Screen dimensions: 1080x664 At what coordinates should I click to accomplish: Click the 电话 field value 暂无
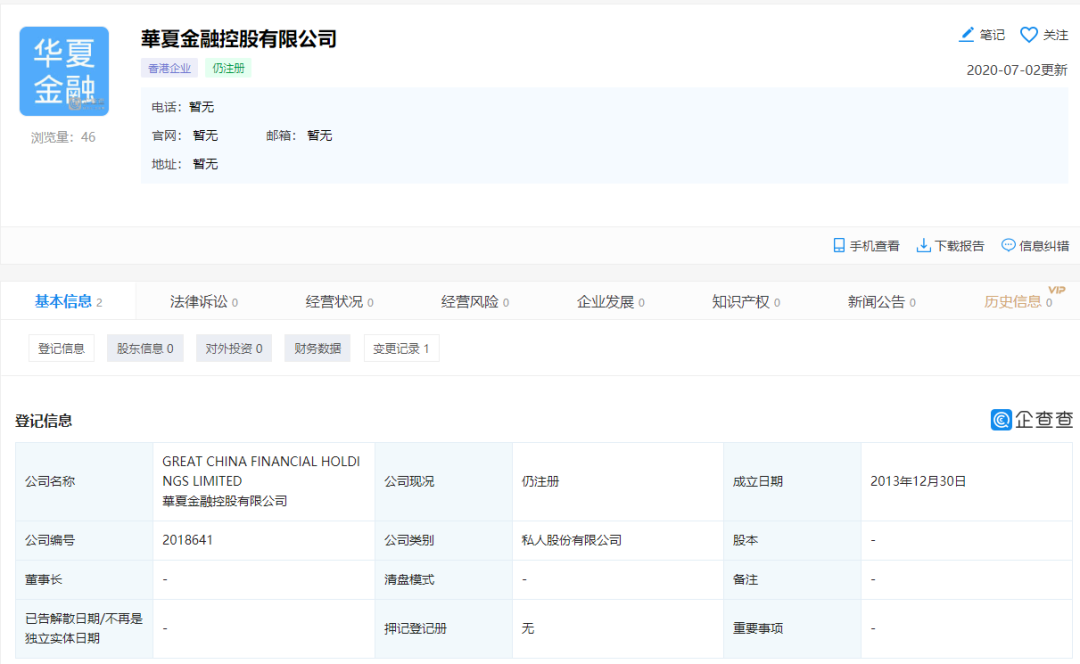pos(202,107)
